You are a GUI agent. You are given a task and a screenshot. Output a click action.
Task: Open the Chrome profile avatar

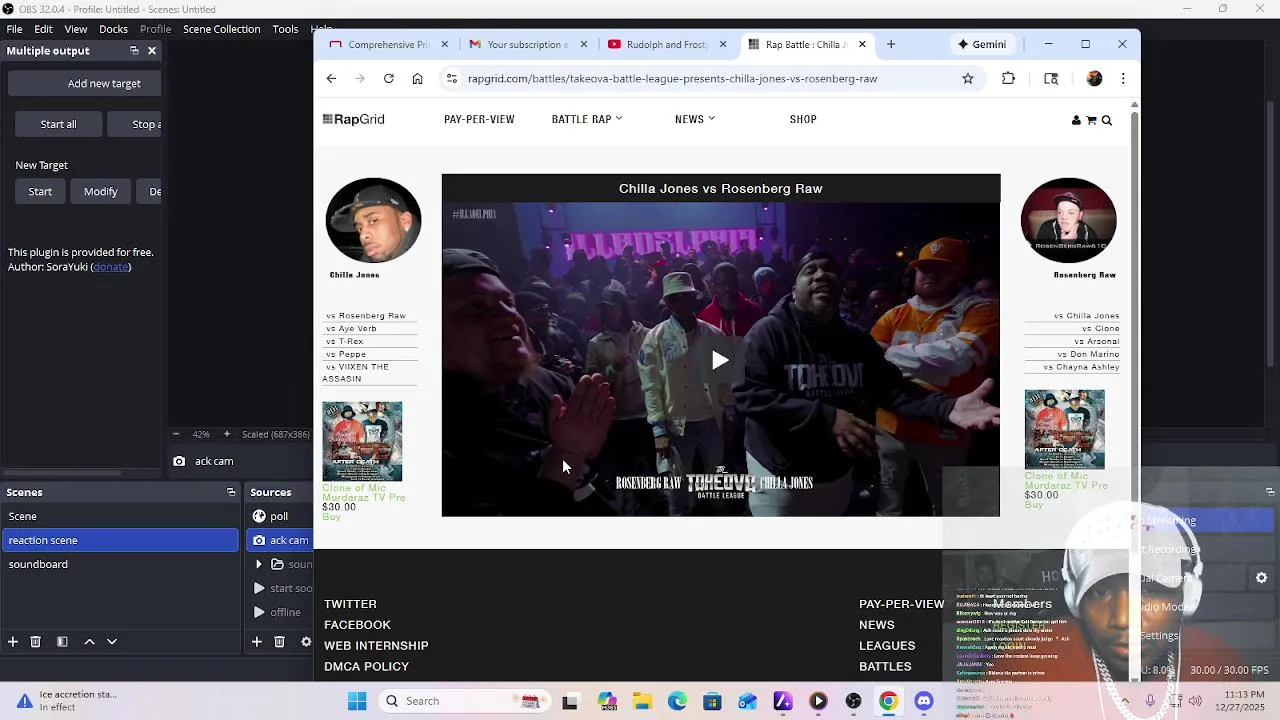click(1094, 79)
